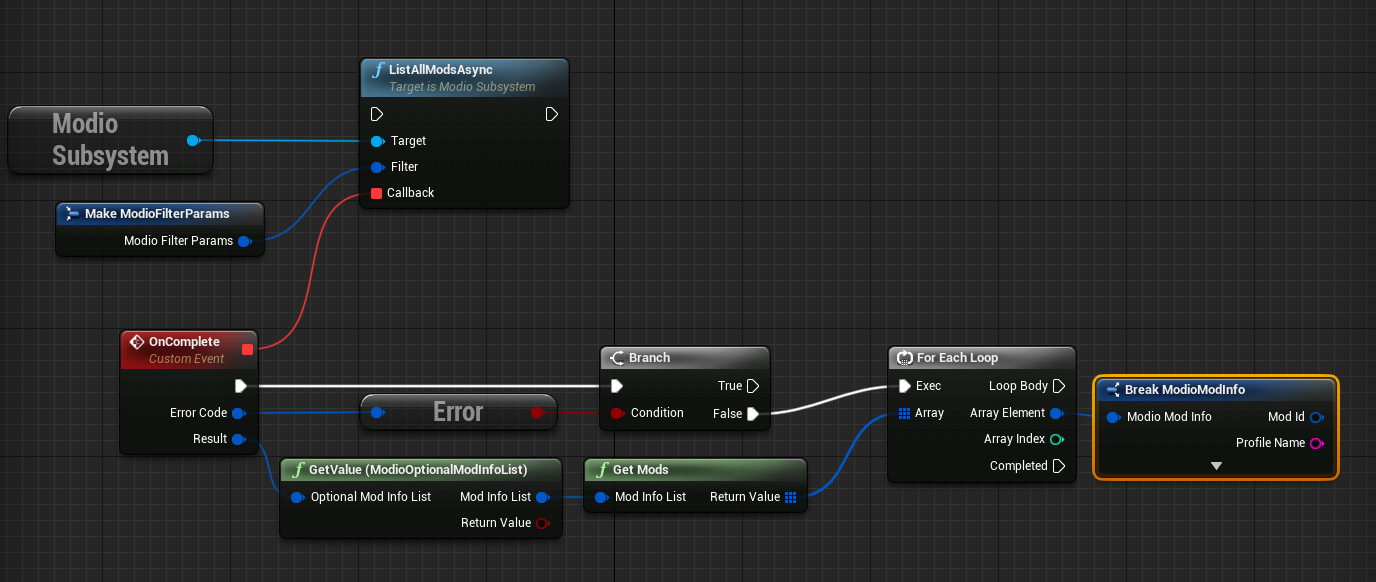Click the red Callback delegate pin
The height and width of the screenshot is (582, 1376).
click(x=377, y=193)
